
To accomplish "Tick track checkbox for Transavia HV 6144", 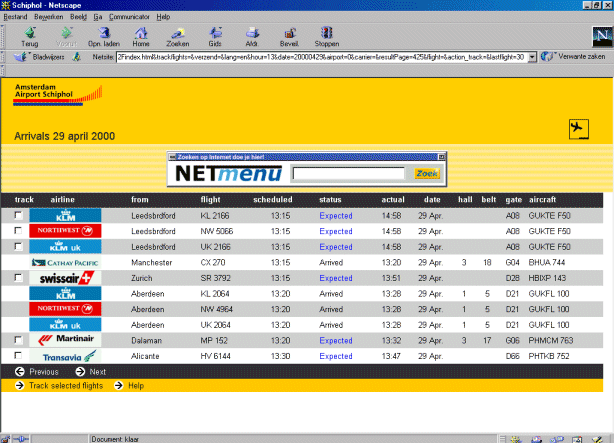I will pos(18,355).
